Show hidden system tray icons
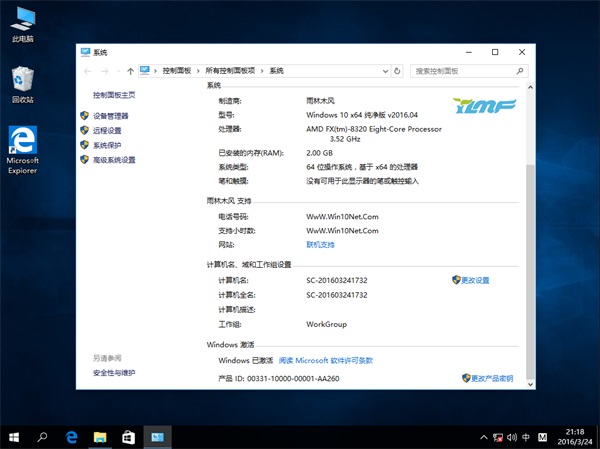 (x=482, y=437)
